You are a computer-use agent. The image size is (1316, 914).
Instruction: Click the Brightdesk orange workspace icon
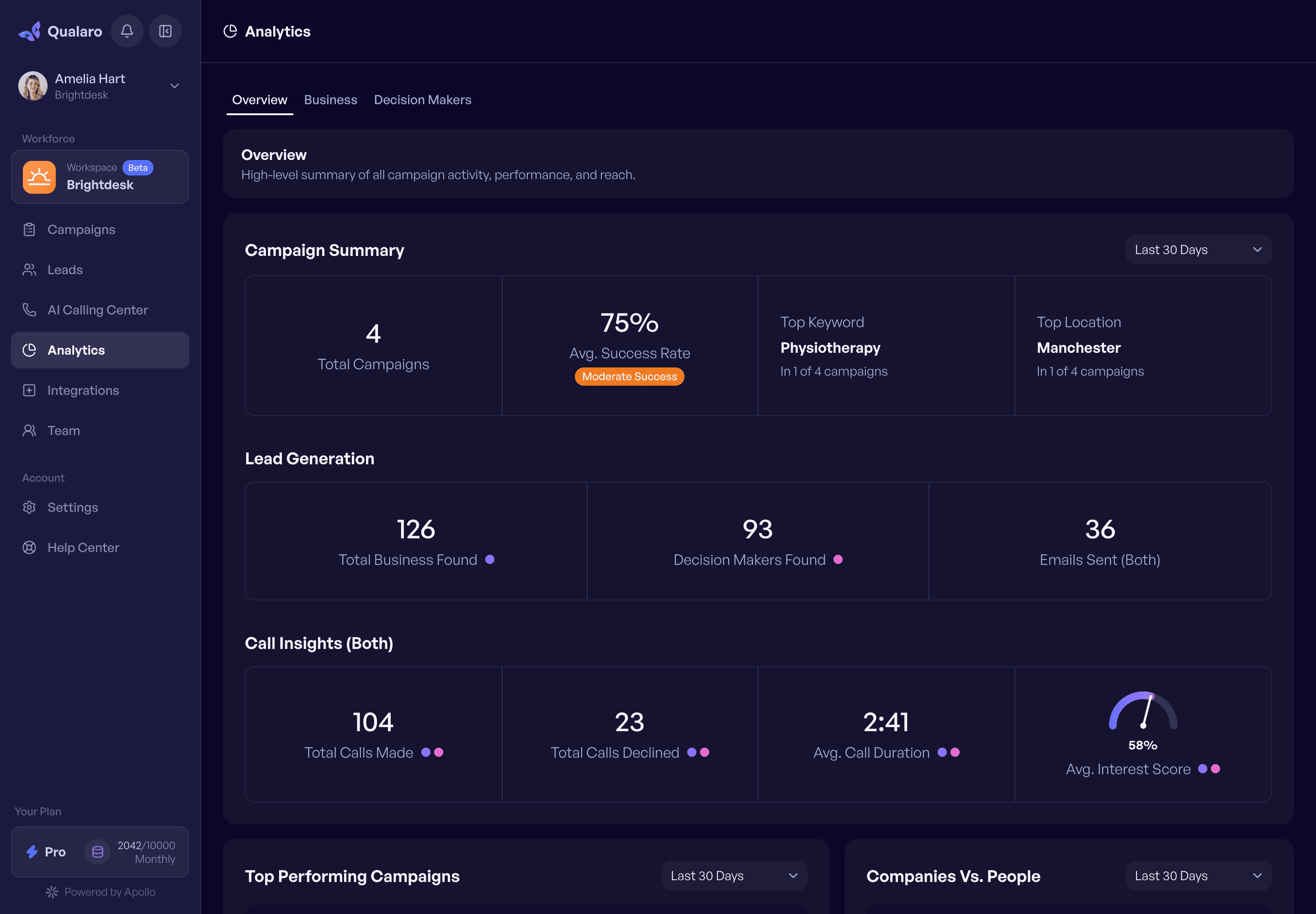39,177
